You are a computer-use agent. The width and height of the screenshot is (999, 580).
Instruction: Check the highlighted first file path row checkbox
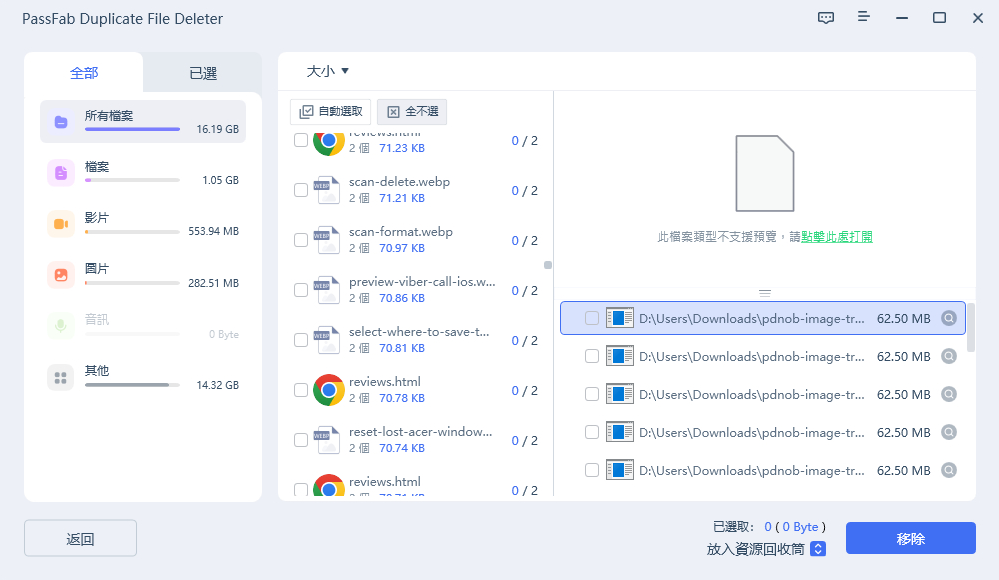point(592,319)
